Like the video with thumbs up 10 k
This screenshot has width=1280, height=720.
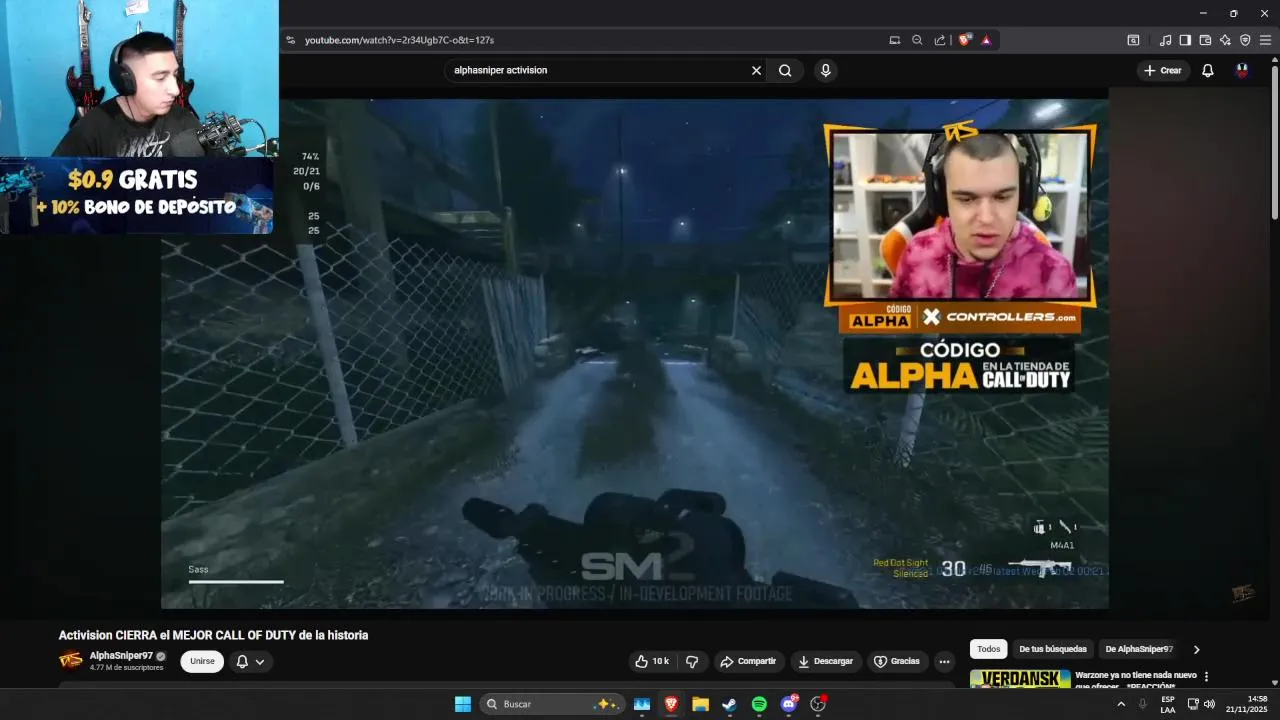[x=652, y=661]
